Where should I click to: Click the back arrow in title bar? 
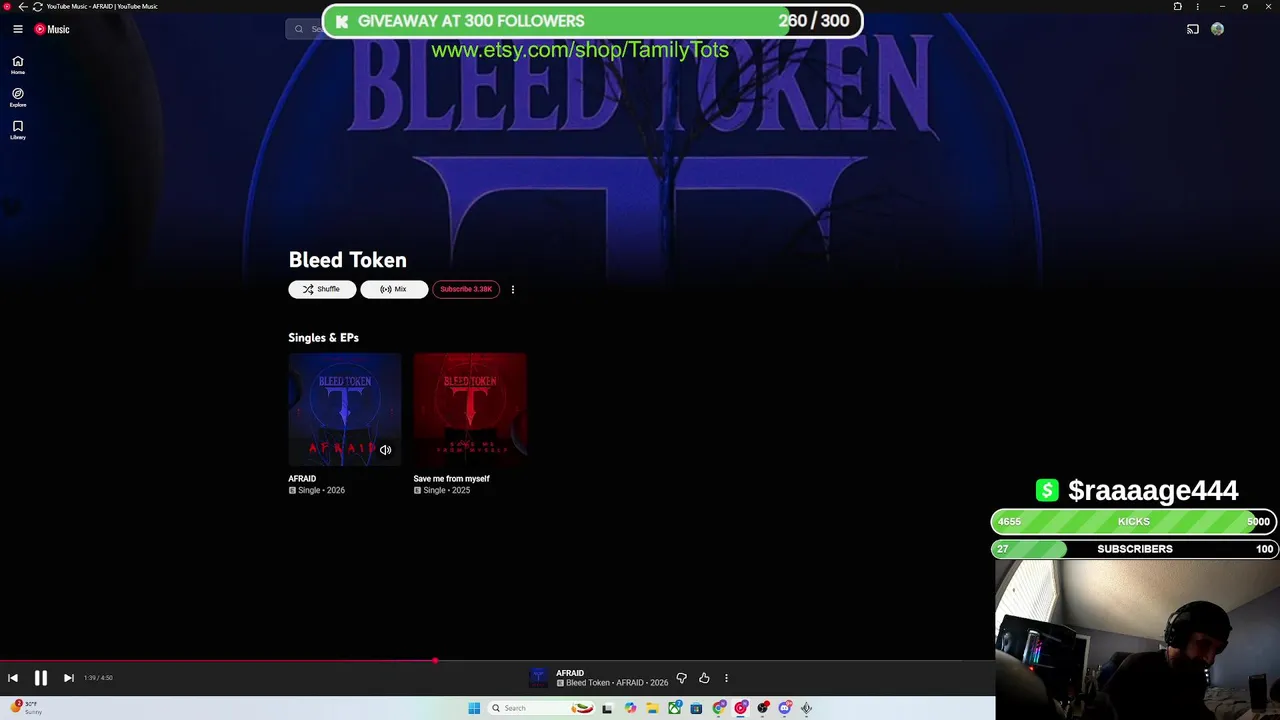tap(23, 6)
